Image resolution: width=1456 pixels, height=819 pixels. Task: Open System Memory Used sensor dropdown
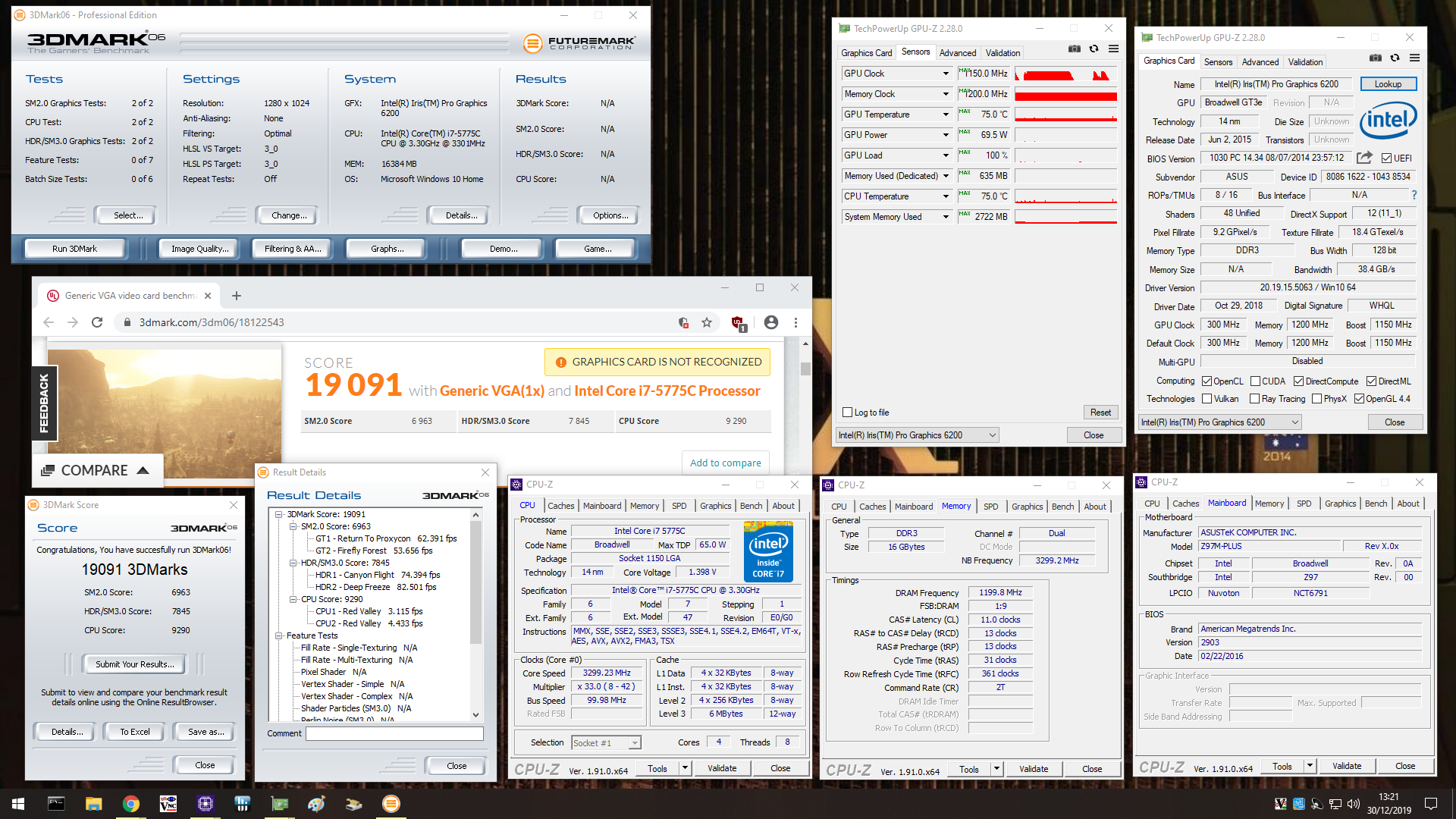(946, 217)
